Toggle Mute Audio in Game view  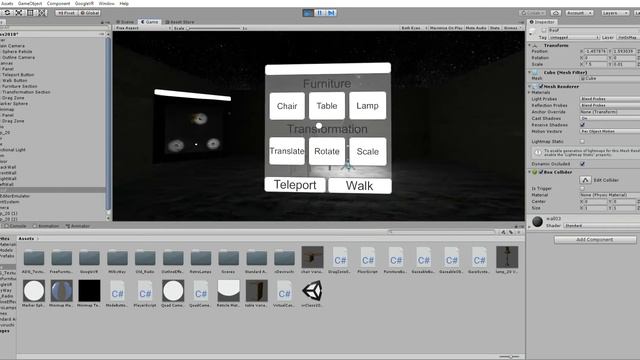(x=476, y=28)
